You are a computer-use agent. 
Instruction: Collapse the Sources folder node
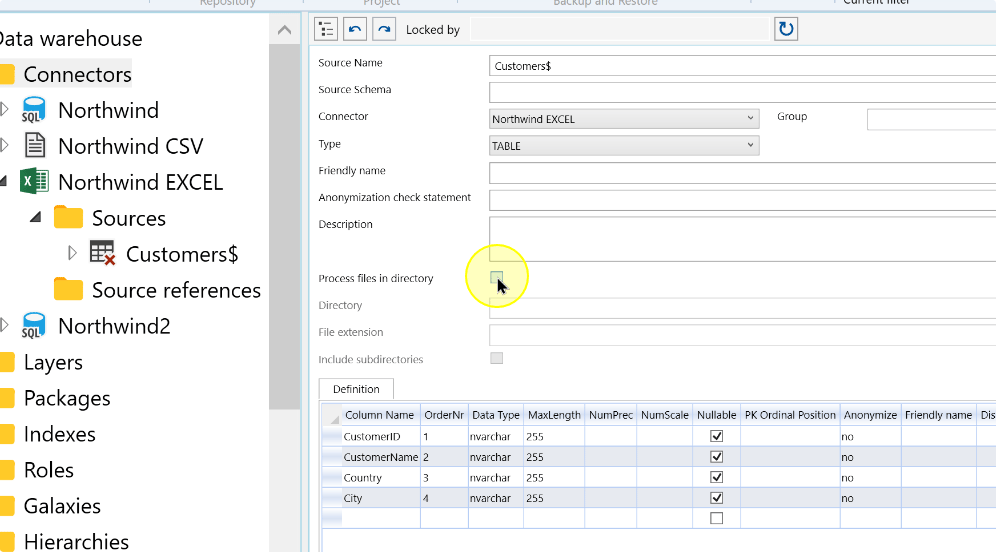(36, 217)
